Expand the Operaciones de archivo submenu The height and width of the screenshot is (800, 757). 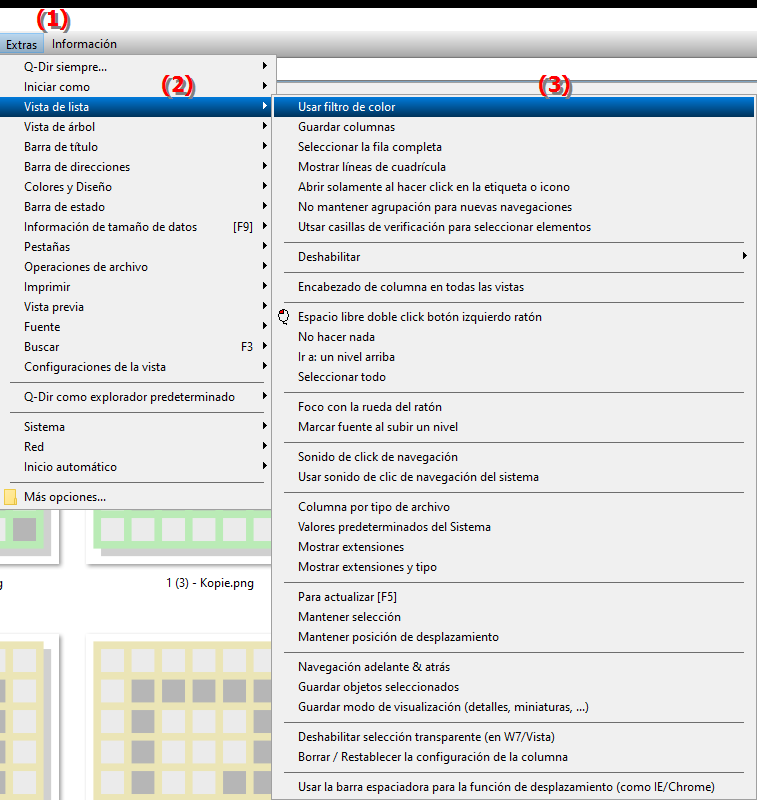coord(137,267)
